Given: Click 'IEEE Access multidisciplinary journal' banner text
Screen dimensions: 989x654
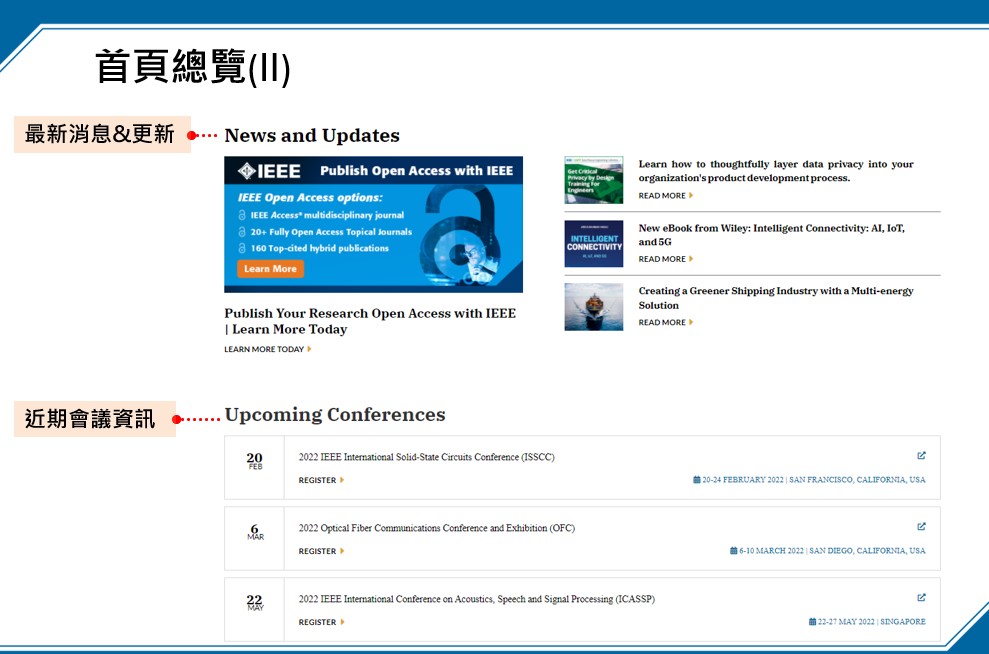Looking at the screenshot, I should point(327,215).
